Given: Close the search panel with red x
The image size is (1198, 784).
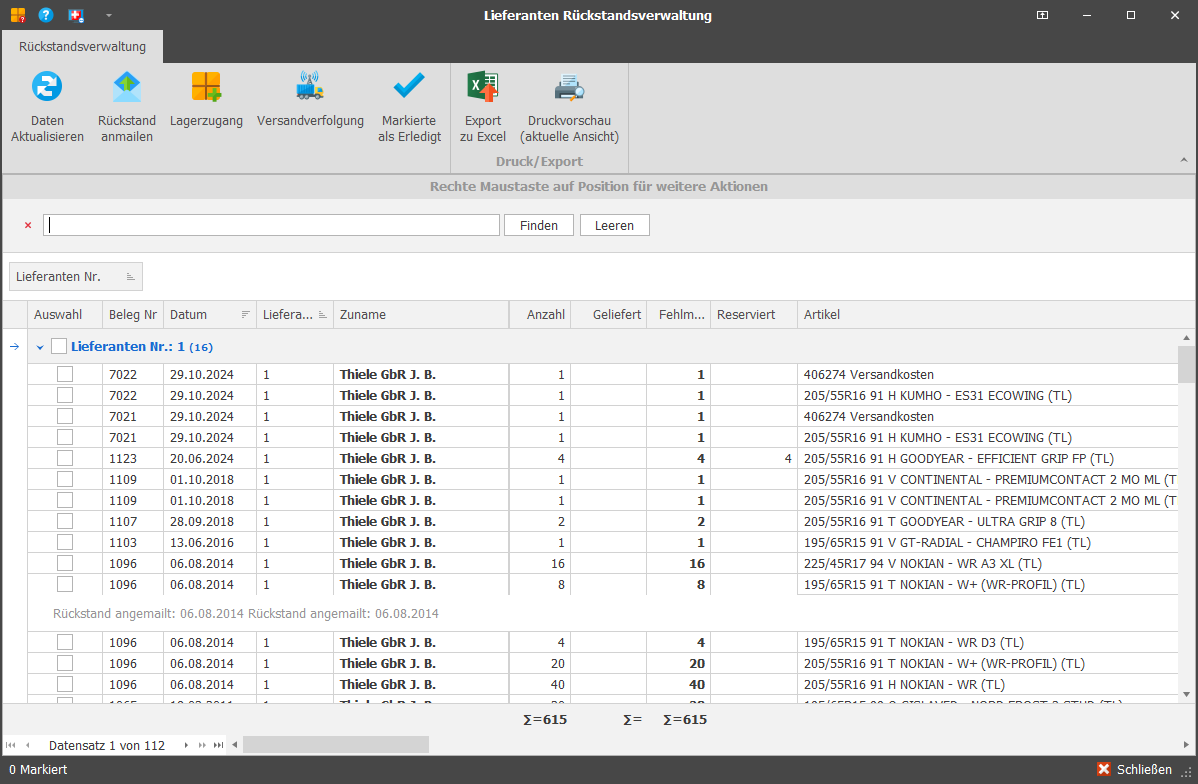Looking at the screenshot, I should point(28,225).
